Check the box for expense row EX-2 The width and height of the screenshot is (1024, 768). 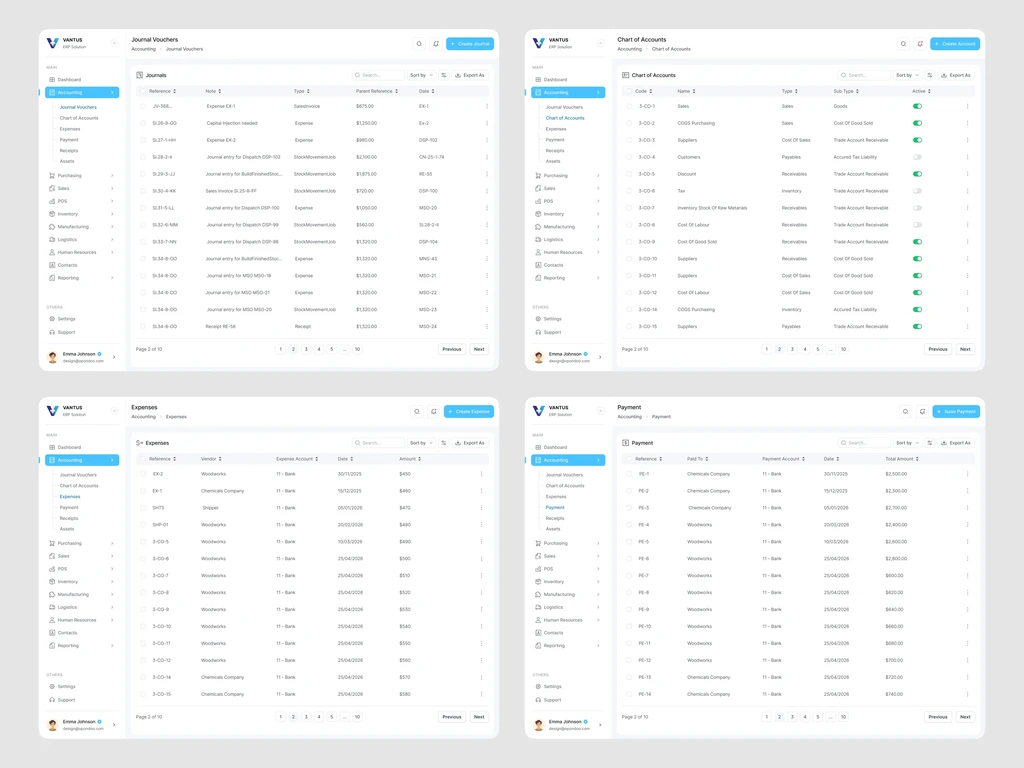pos(143,473)
